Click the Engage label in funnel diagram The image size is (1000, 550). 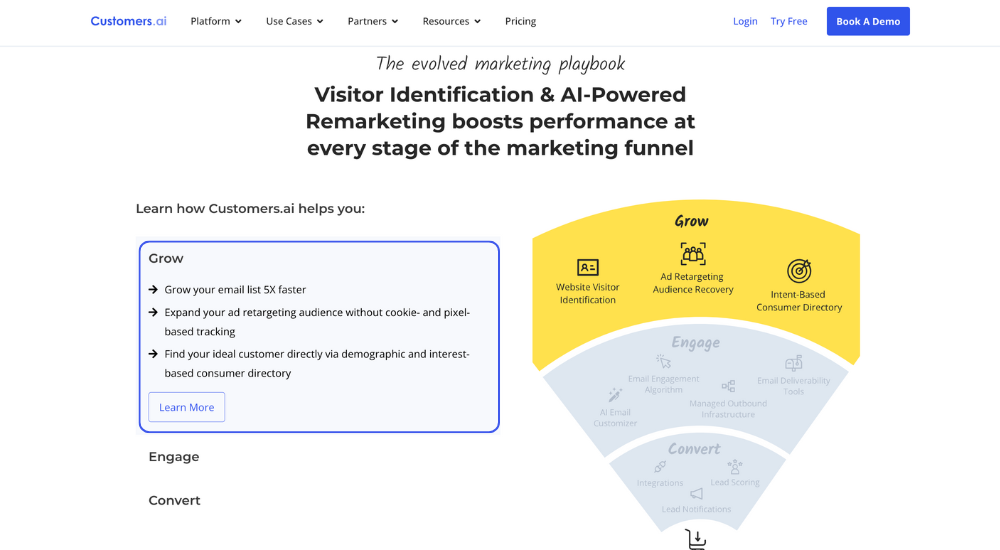(x=696, y=343)
